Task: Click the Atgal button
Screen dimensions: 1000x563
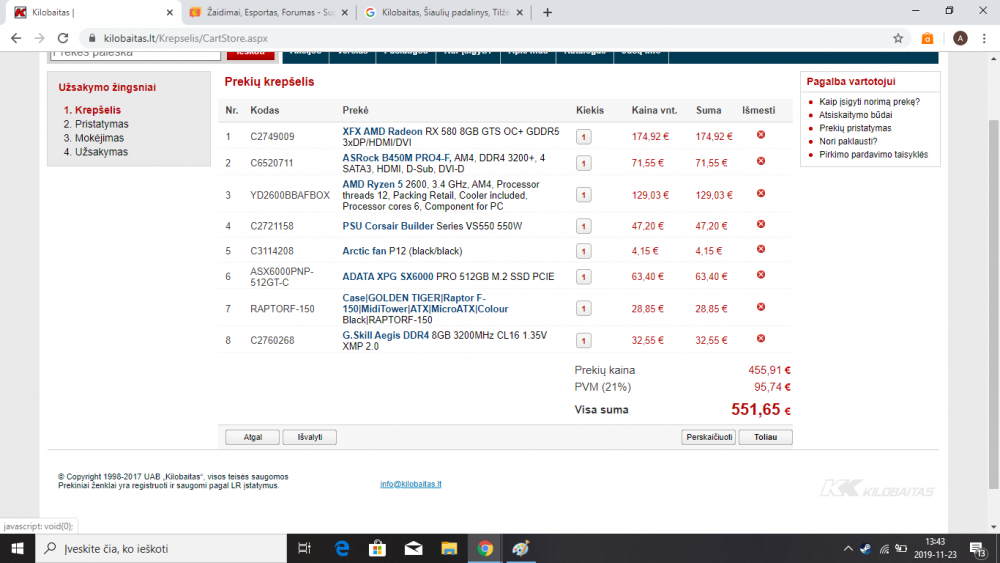Action: (253, 437)
